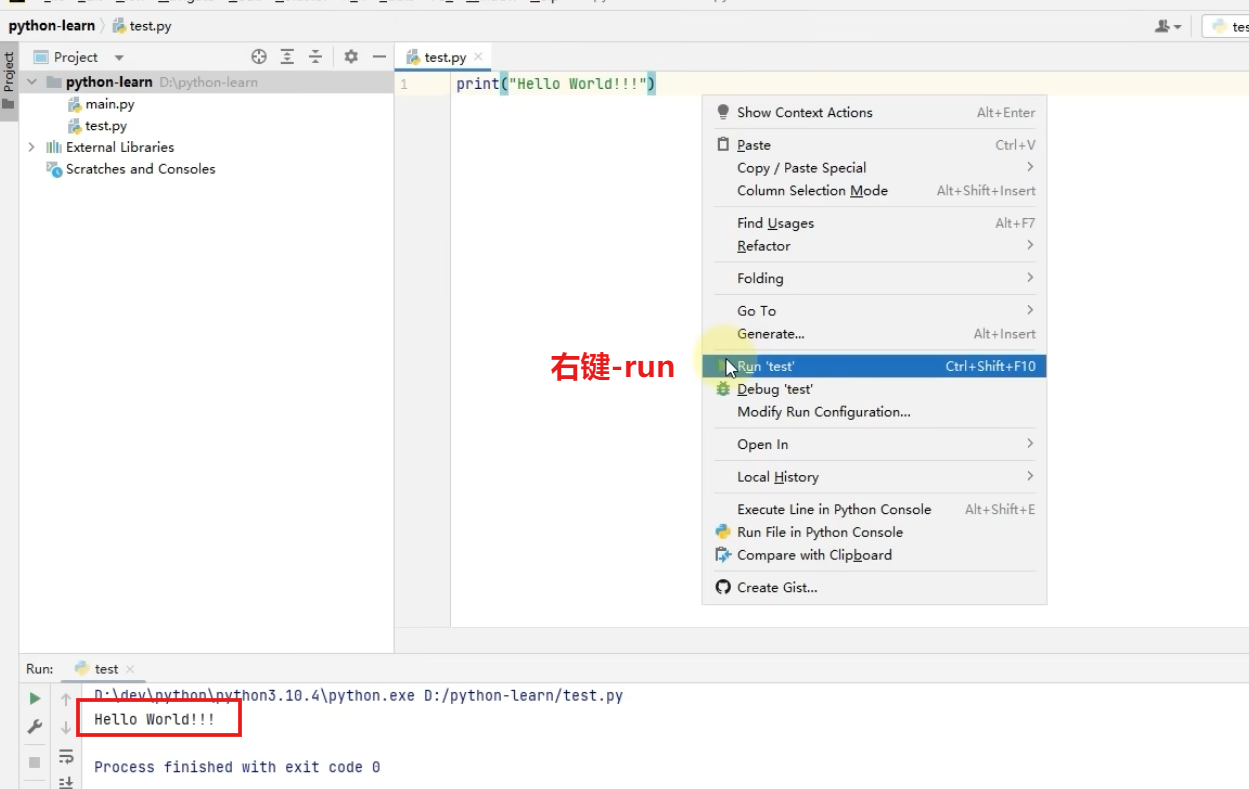
Task: Click the compare icon beside Clipboard entry
Action: (x=723, y=555)
